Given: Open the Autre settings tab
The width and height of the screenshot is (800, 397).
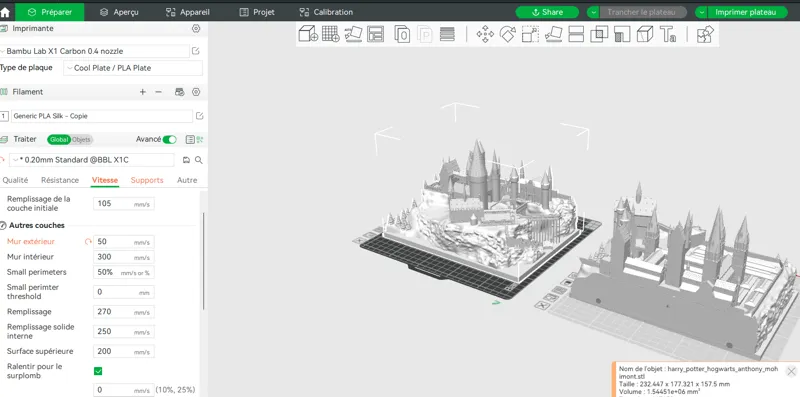Looking at the screenshot, I should point(187,180).
